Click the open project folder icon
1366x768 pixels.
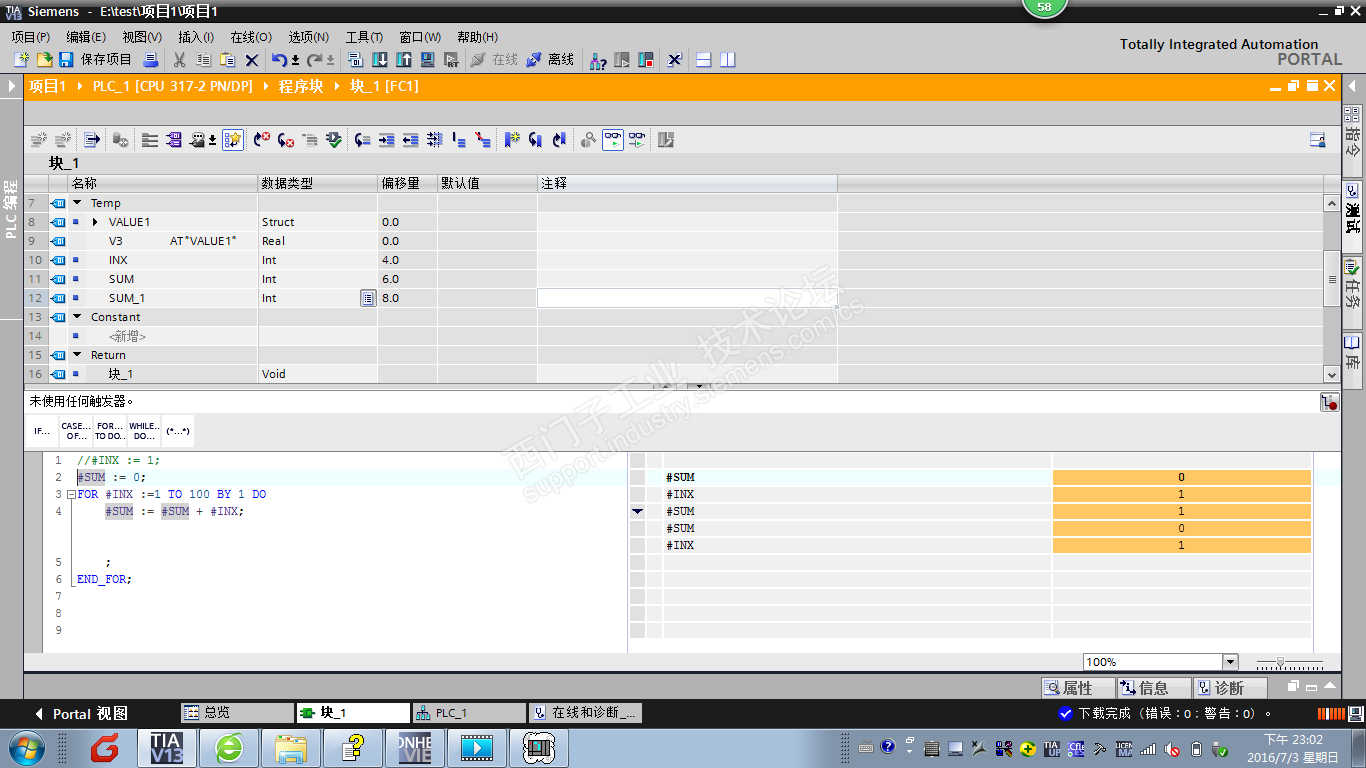point(44,60)
